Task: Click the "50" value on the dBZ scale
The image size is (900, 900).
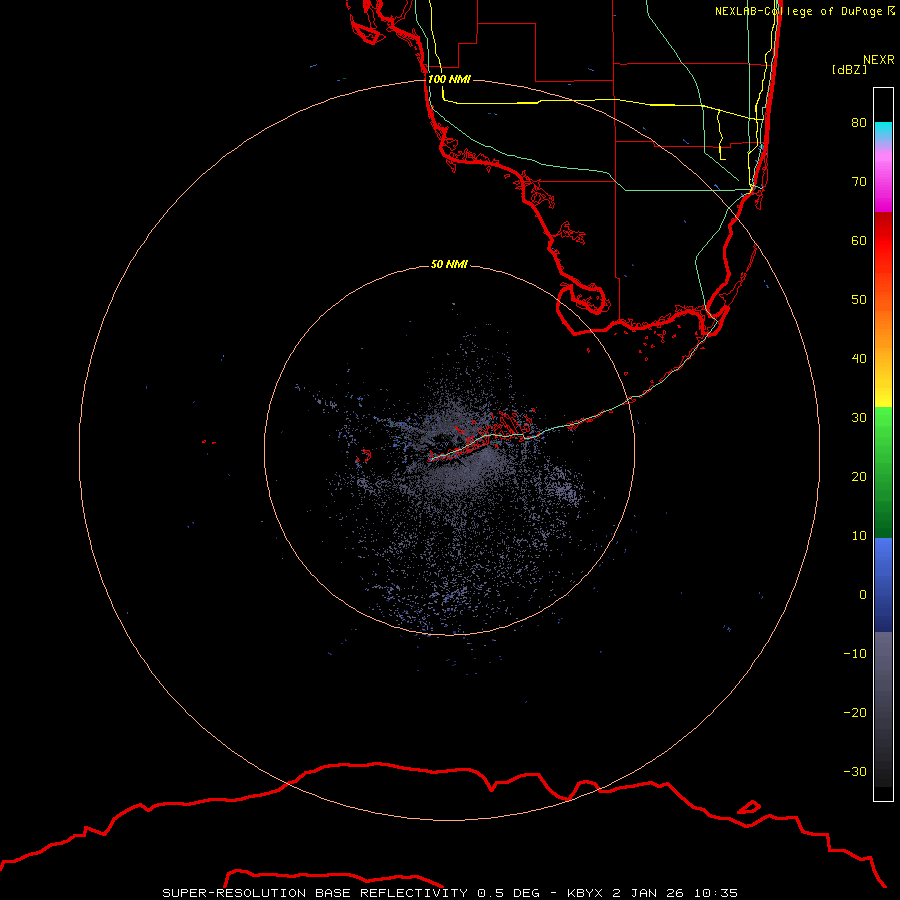Action: [x=859, y=300]
